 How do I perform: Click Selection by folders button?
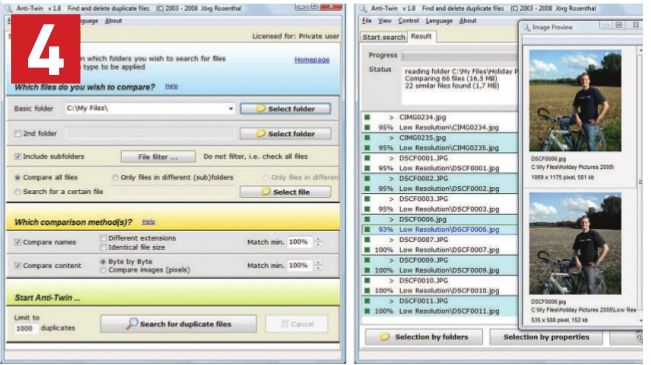tap(424, 337)
